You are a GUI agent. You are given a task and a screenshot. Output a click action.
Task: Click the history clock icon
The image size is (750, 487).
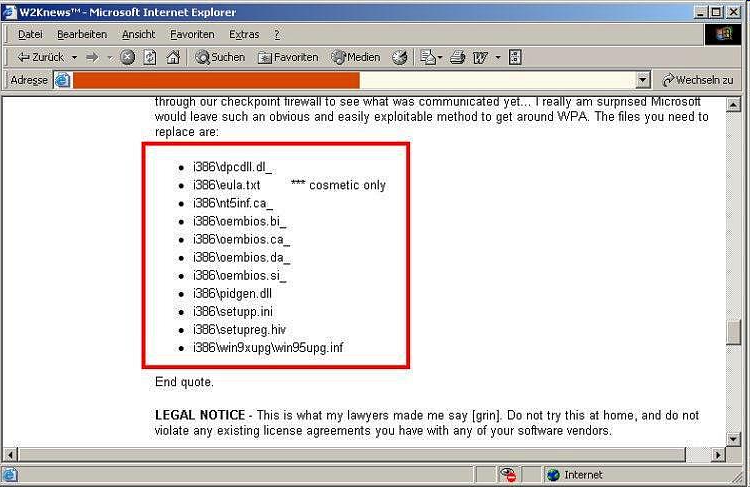pyautogui.click(x=399, y=57)
